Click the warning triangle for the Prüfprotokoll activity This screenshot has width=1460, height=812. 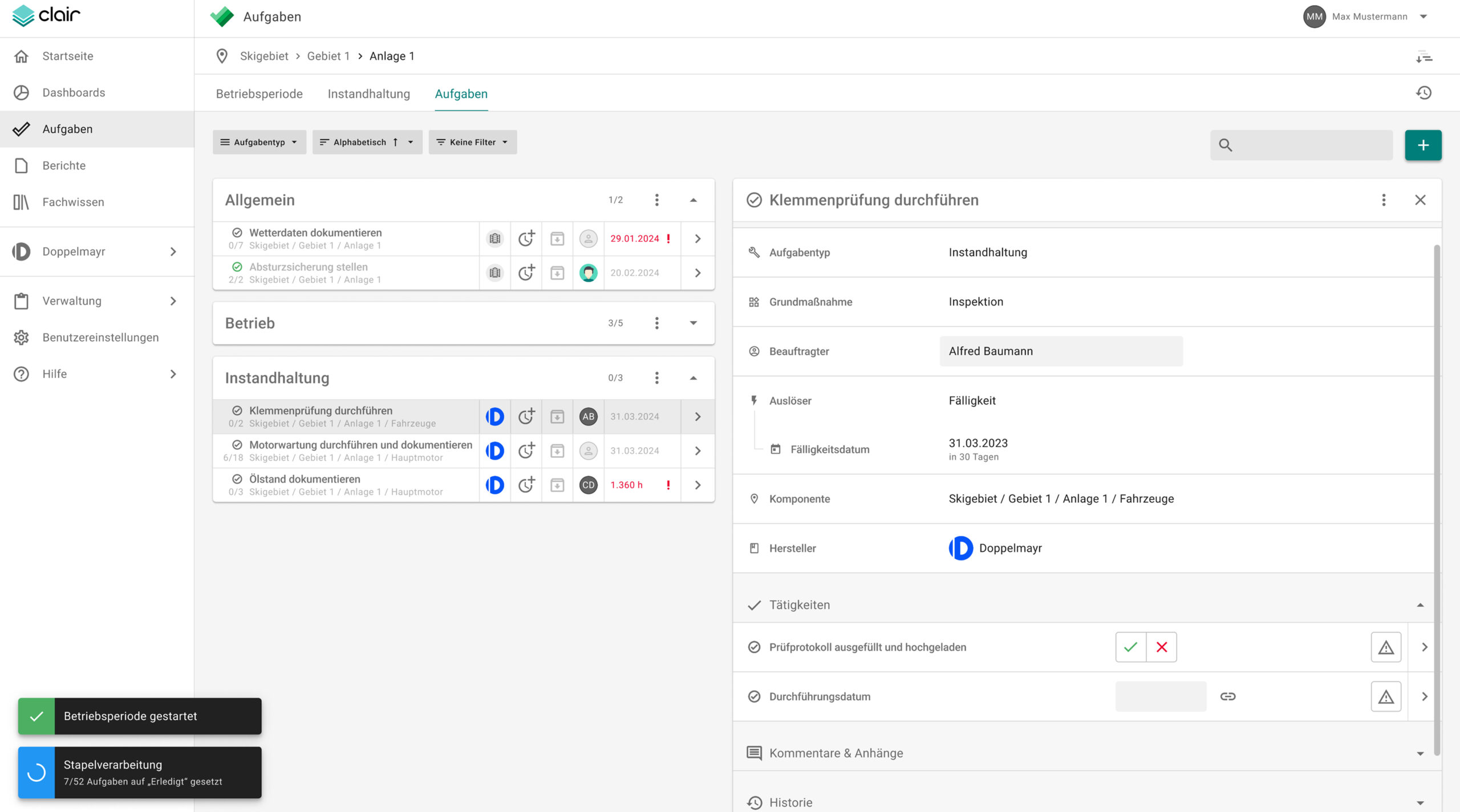tap(1386, 647)
